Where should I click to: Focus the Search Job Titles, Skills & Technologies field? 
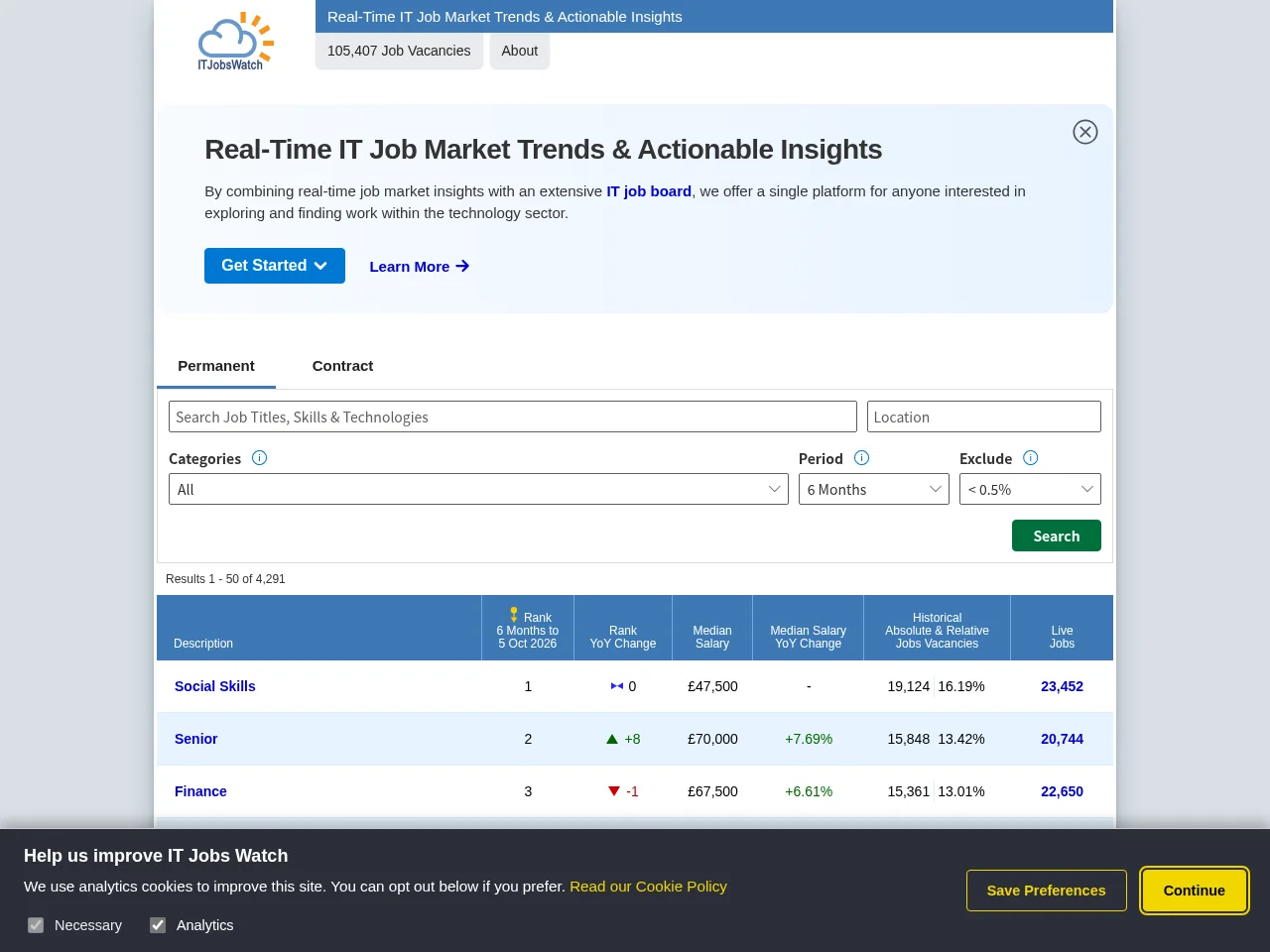pyautogui.click(x=513, y=416)
